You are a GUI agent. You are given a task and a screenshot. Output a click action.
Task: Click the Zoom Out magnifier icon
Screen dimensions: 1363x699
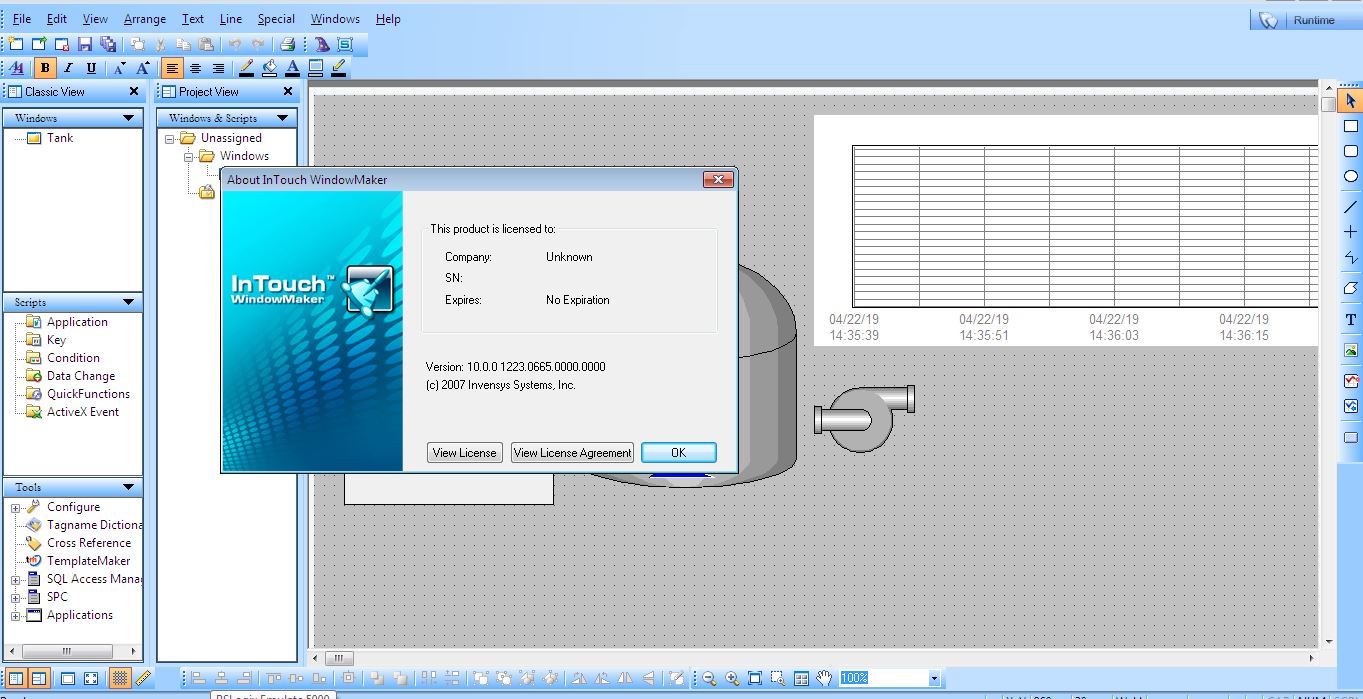pos(709,678)
